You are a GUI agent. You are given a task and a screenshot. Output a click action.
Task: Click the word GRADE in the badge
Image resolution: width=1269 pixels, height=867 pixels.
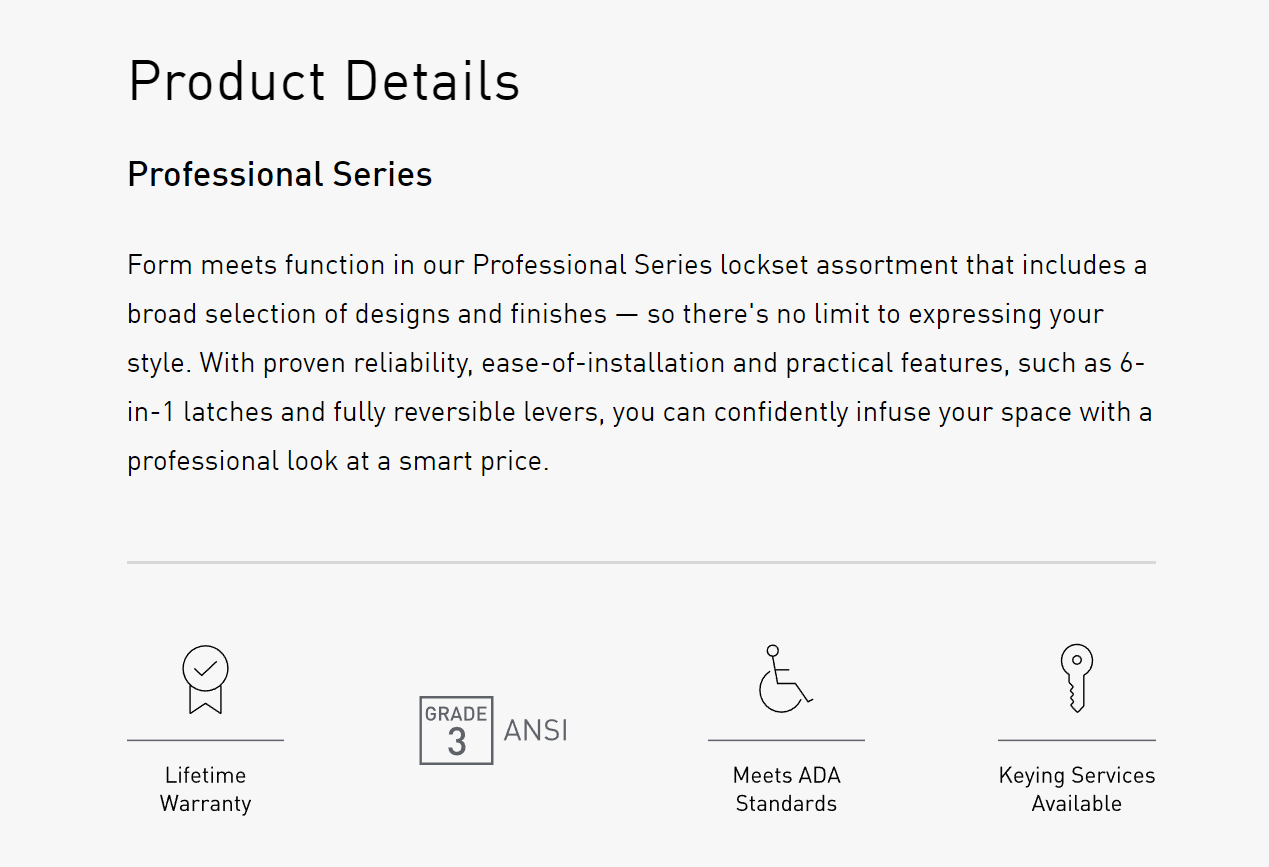(456, 714)
